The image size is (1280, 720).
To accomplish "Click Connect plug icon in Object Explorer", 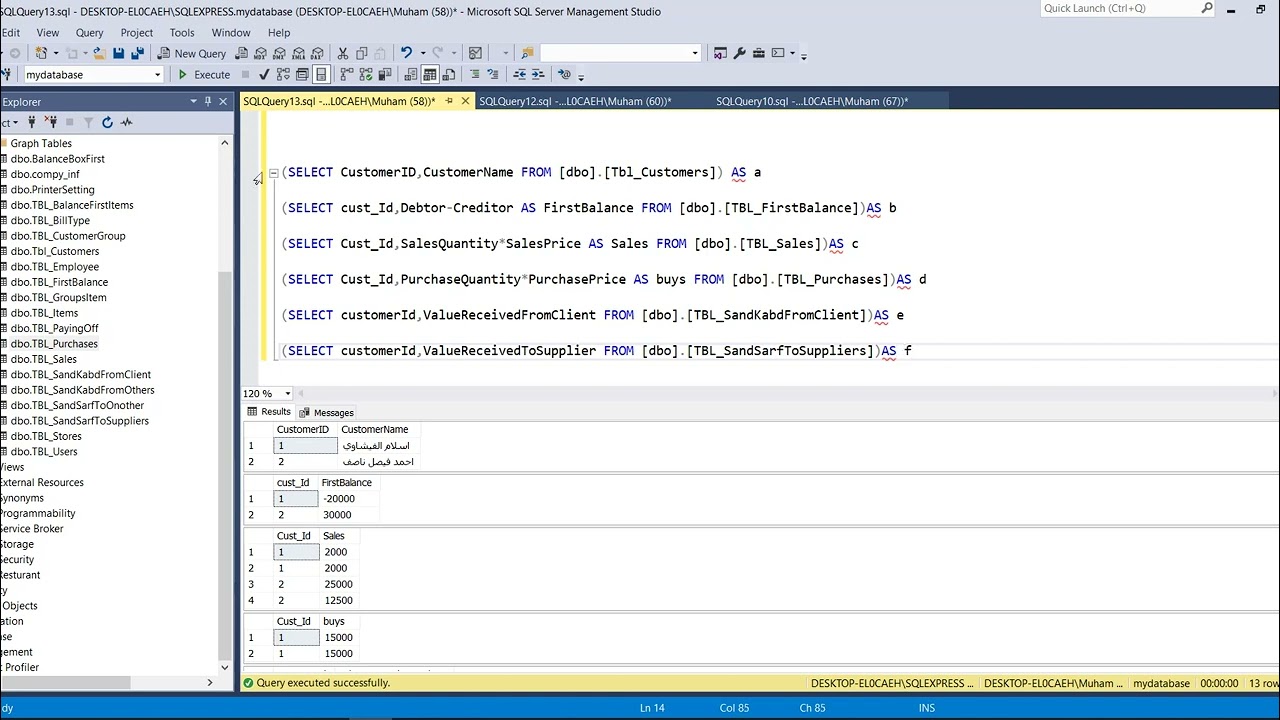I will click(x=32, y=122).
